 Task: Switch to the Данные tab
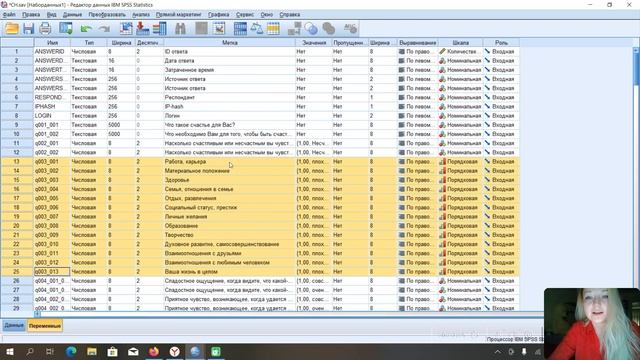(14, 325)
